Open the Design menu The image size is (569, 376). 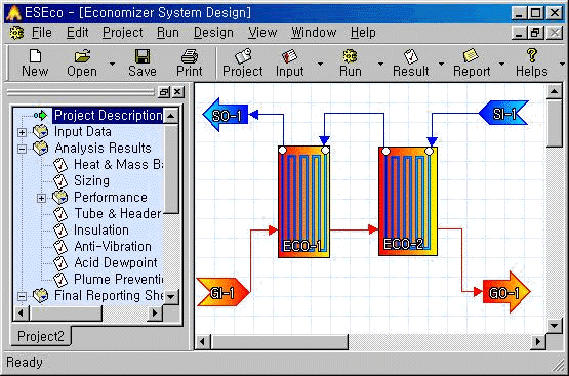pos(213,33)
